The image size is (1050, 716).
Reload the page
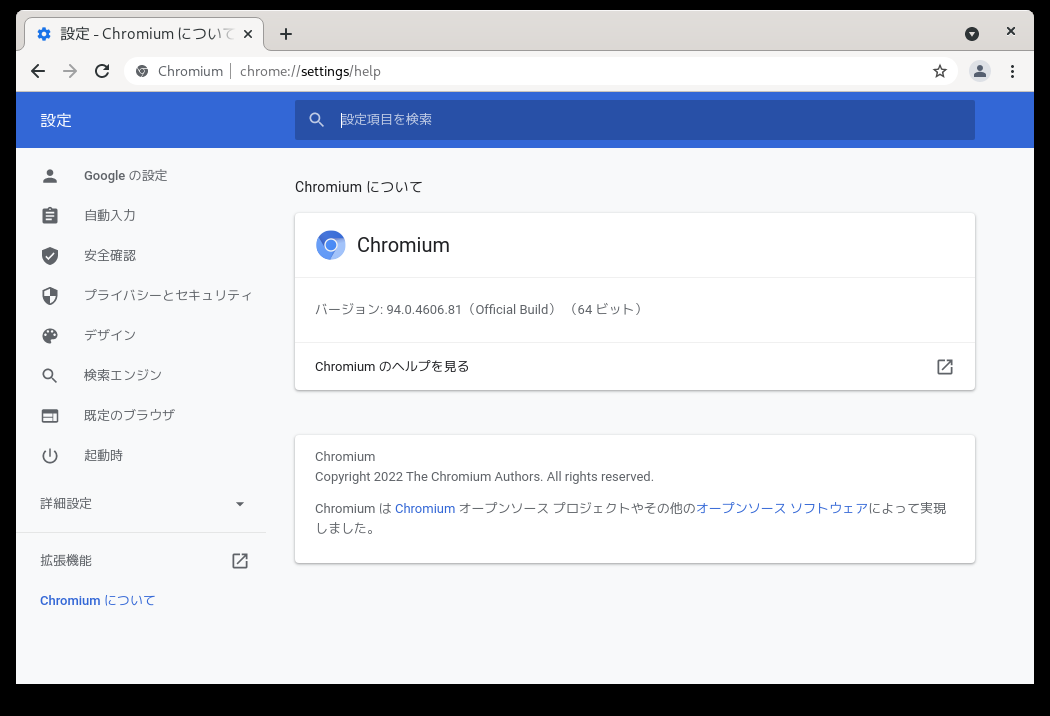(x=102, y=71)
